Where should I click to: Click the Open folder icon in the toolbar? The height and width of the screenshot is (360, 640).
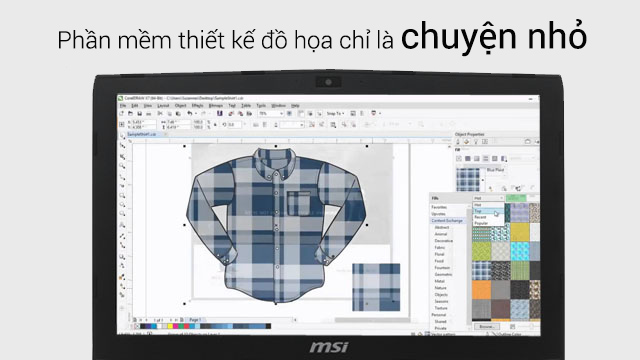[131, 113]
